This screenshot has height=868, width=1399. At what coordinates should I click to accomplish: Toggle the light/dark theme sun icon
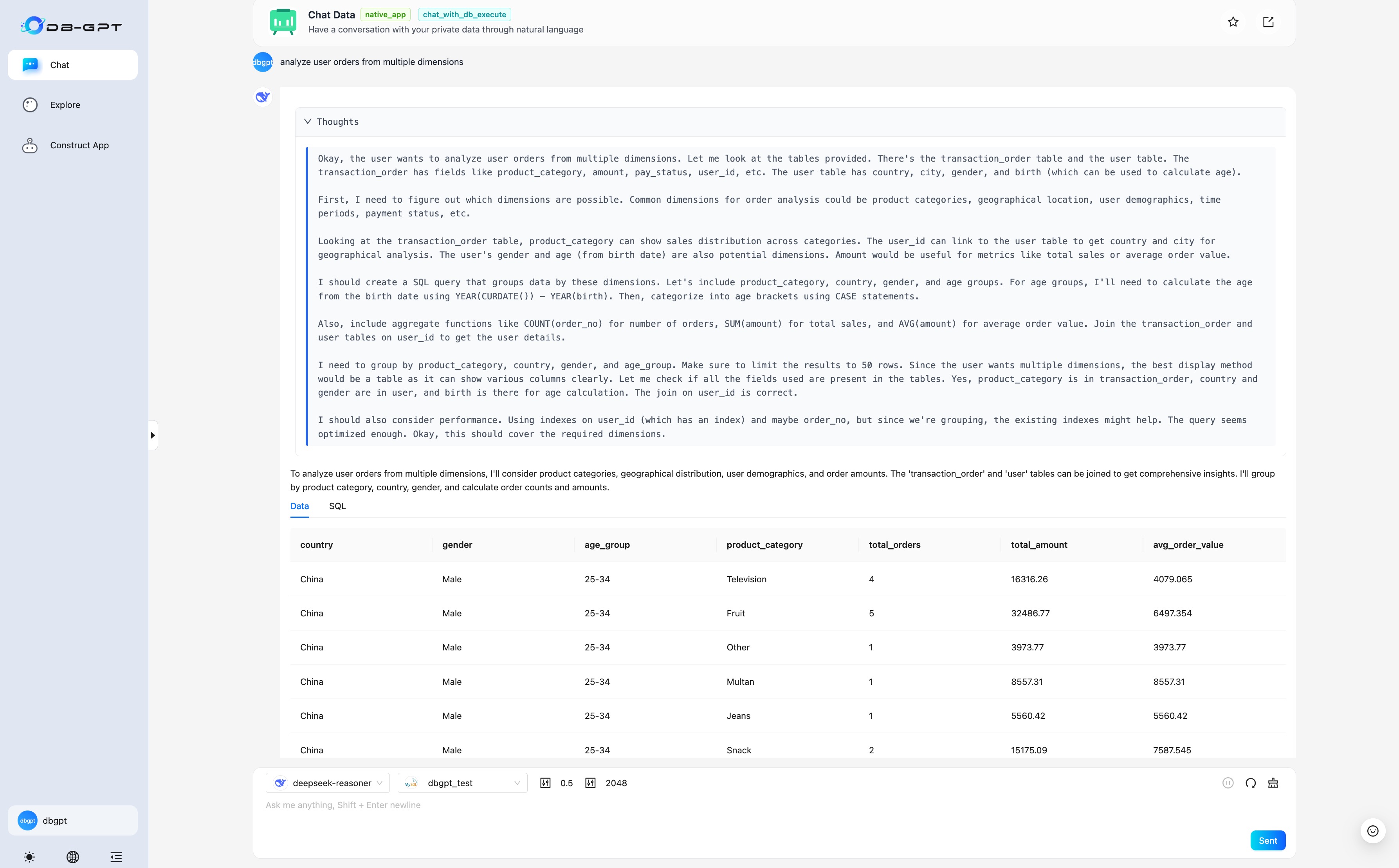[29, 857]
